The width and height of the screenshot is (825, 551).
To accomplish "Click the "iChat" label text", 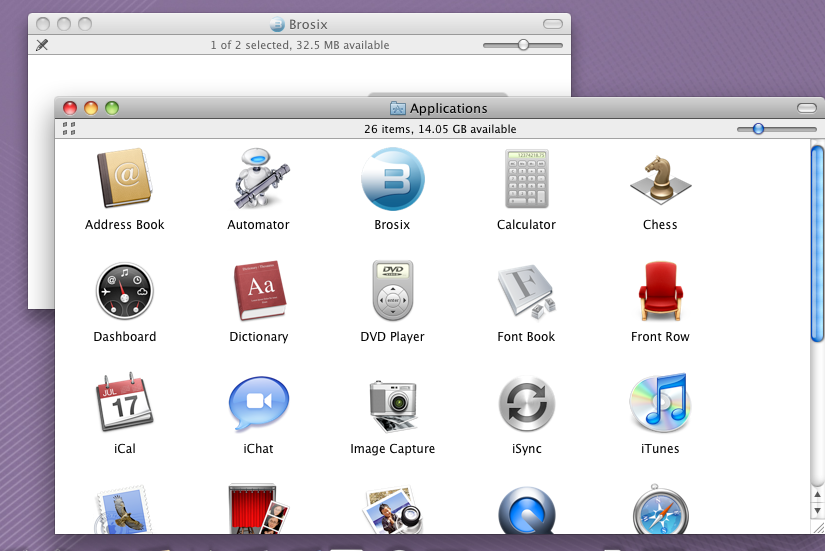I will [x=258, y=449].
